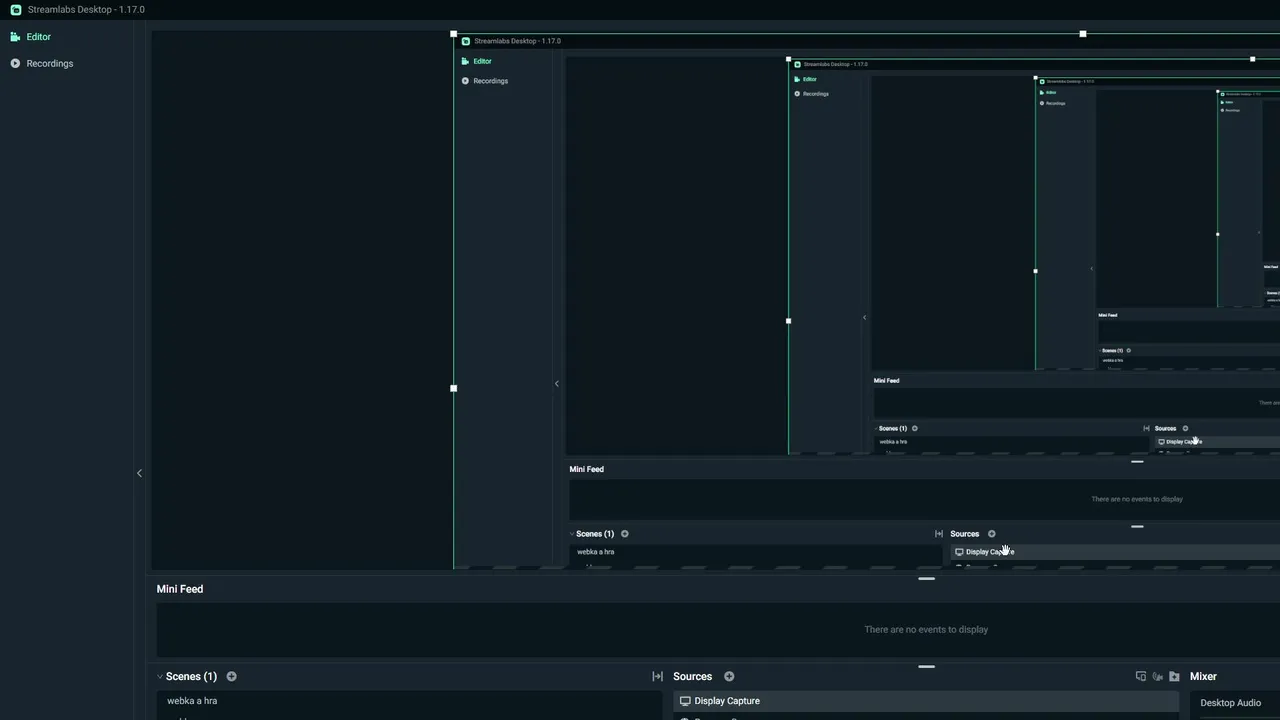Click the 'There are no events to display' message

(x=926, y=629)
